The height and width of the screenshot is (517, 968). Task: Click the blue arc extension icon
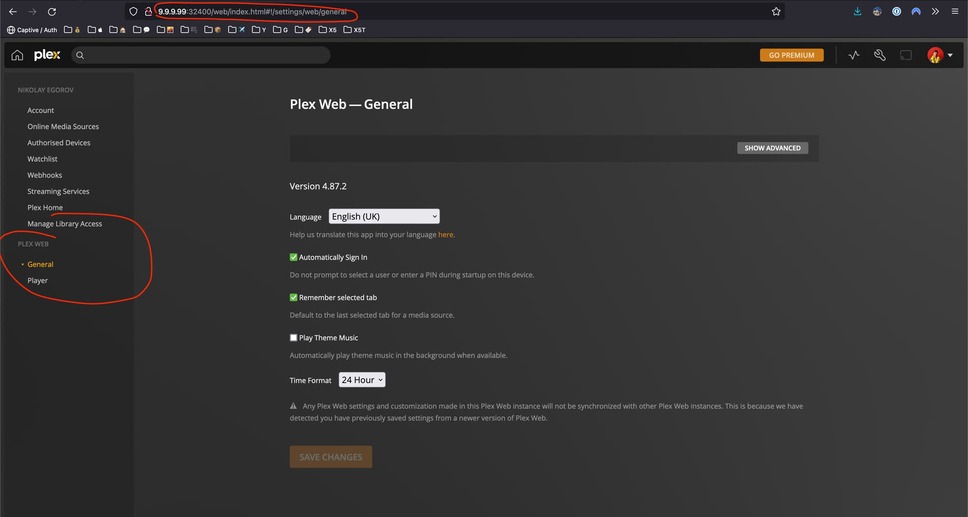[916, 11]
